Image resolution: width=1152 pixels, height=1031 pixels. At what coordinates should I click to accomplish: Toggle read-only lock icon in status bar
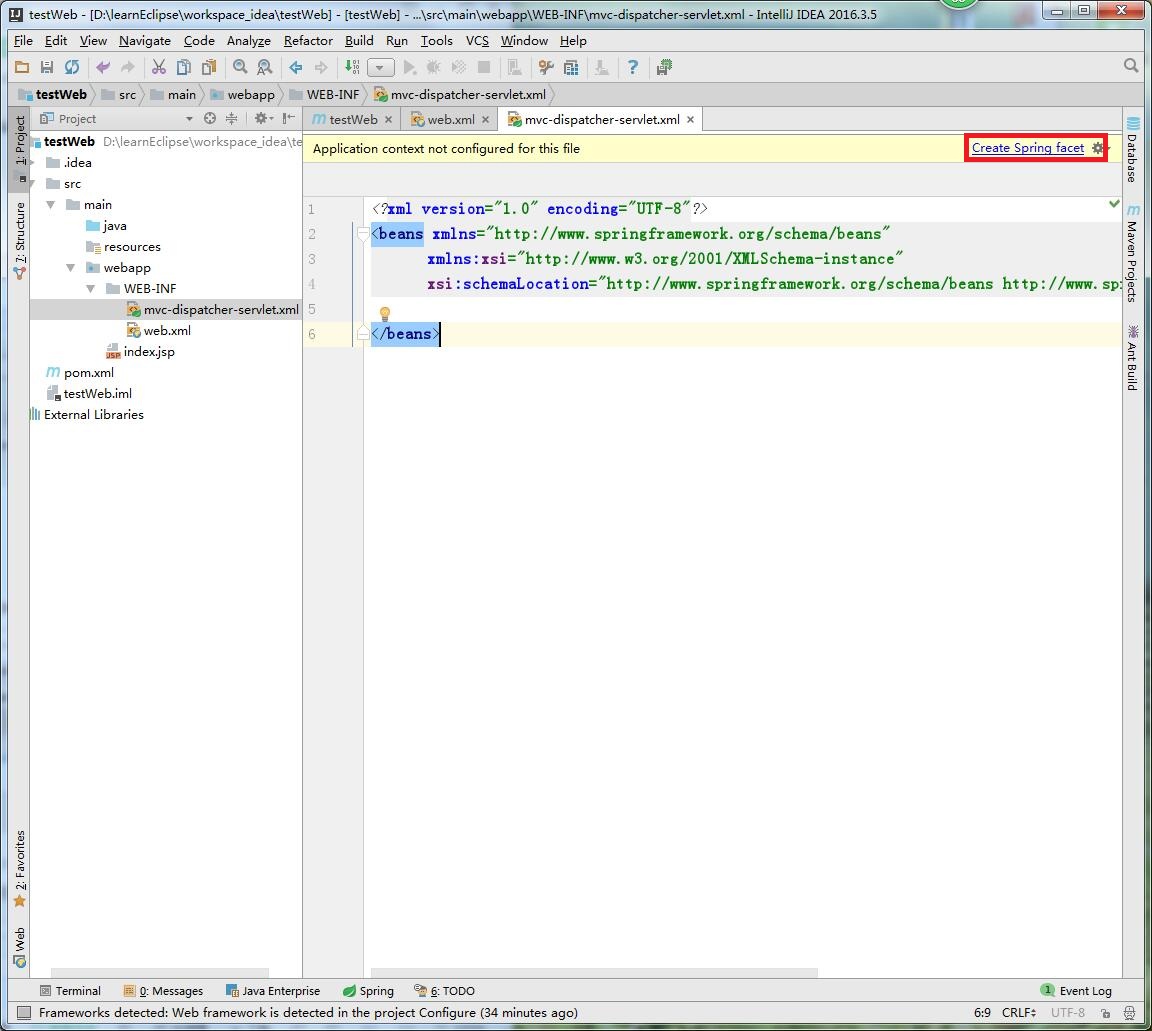(1105, 1013)
